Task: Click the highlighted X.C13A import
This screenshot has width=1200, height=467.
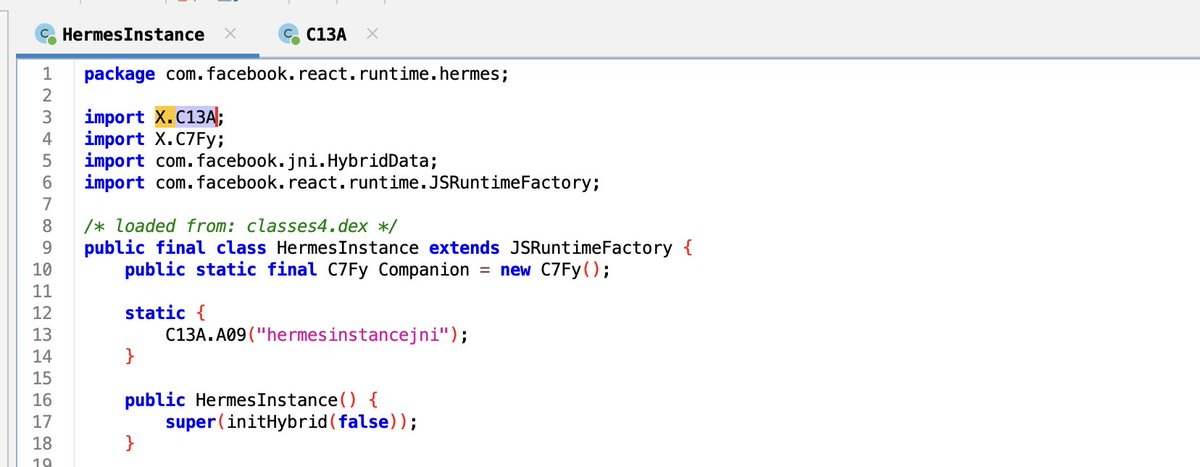Action: click(x=187, y=117)
